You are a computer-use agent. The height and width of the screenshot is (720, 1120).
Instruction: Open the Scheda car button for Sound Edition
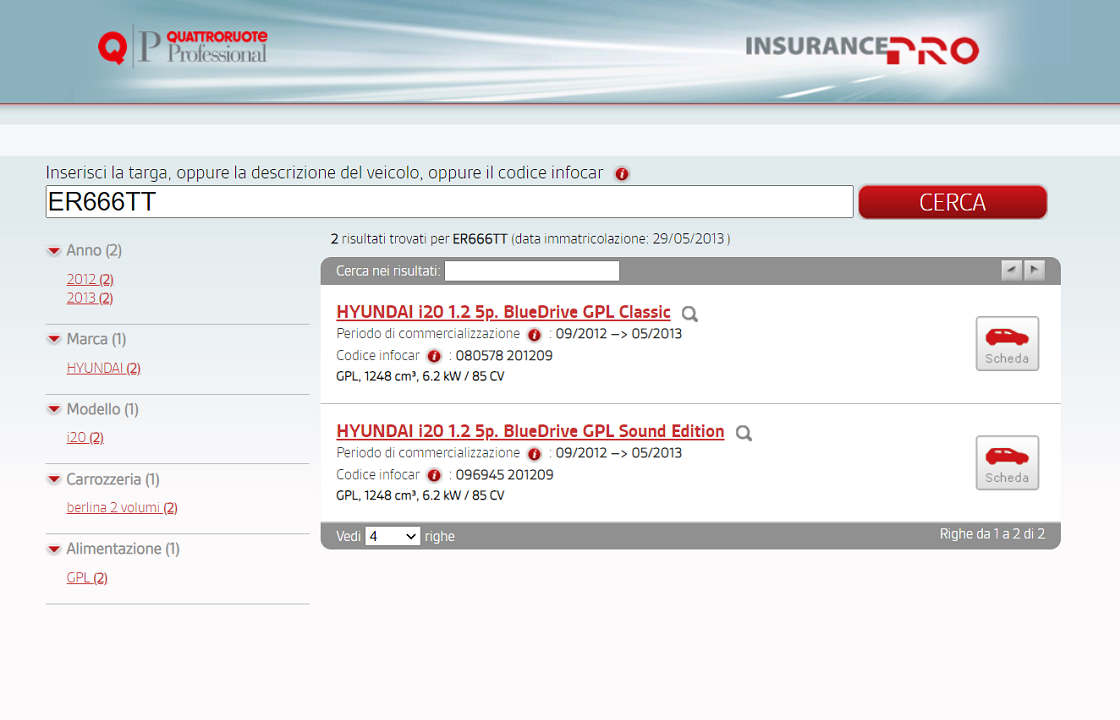pos(1007,463)
